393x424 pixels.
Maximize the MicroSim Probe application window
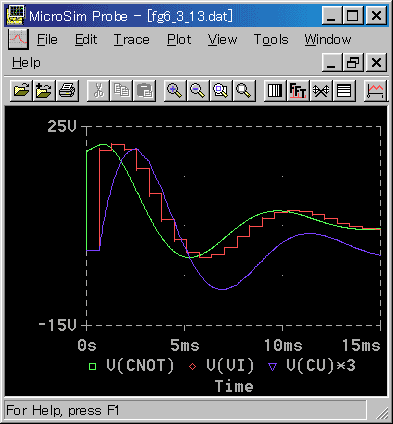[353, 15]
